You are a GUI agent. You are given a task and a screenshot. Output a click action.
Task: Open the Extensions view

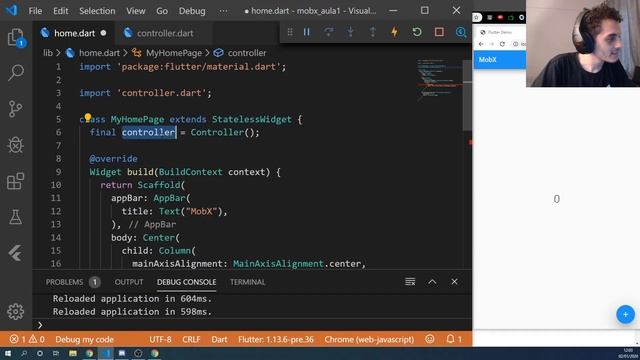coord(16,181)
